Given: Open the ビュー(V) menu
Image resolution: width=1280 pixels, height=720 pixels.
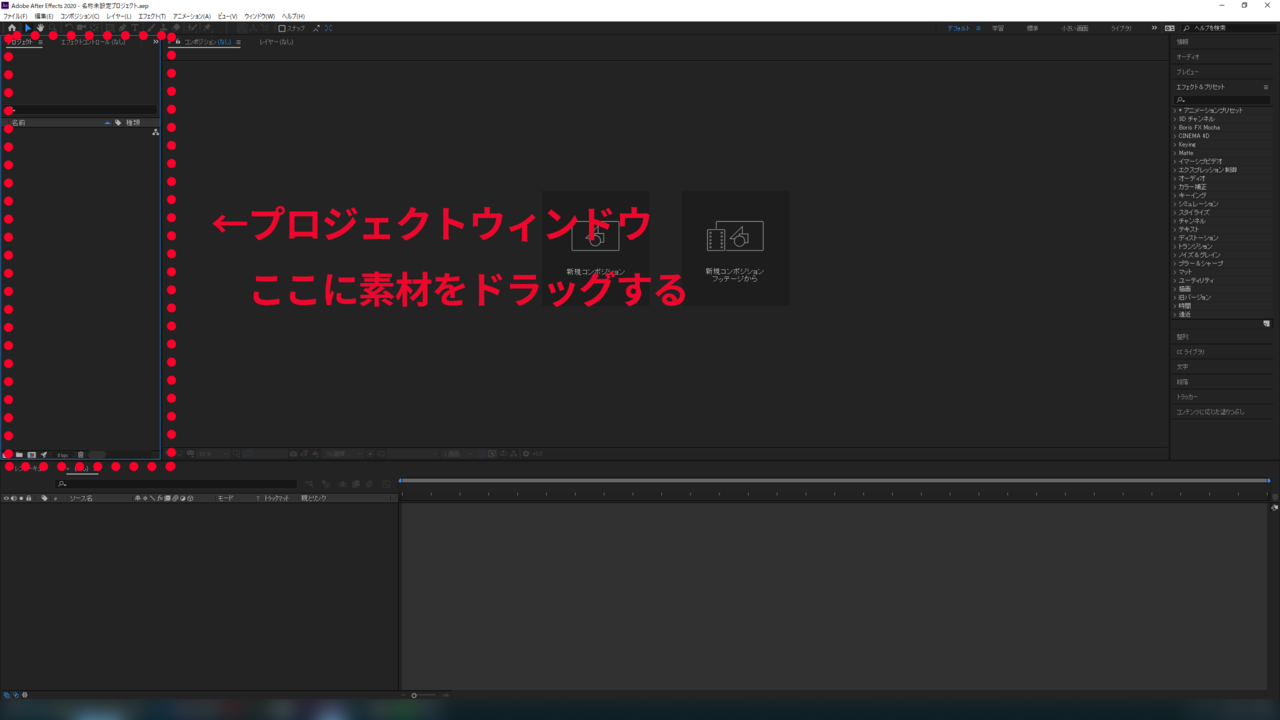Looking at the screenshot, I should pos(228,16).
